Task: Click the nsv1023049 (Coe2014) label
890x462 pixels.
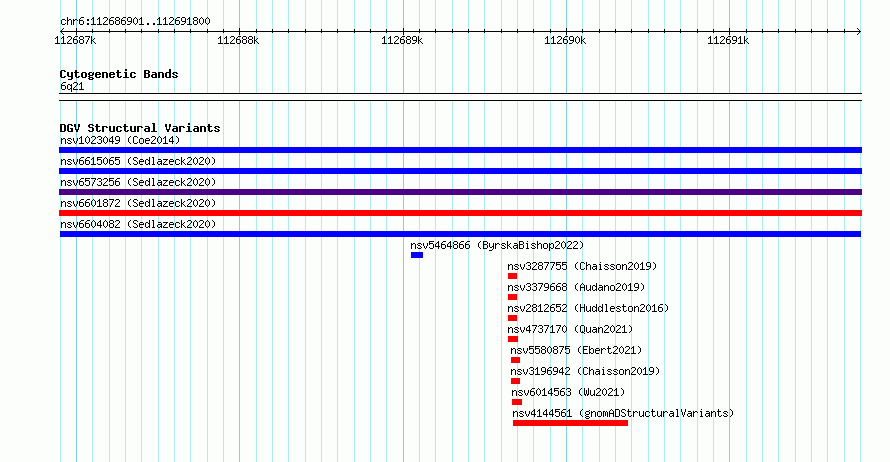Action: (120, 140)
